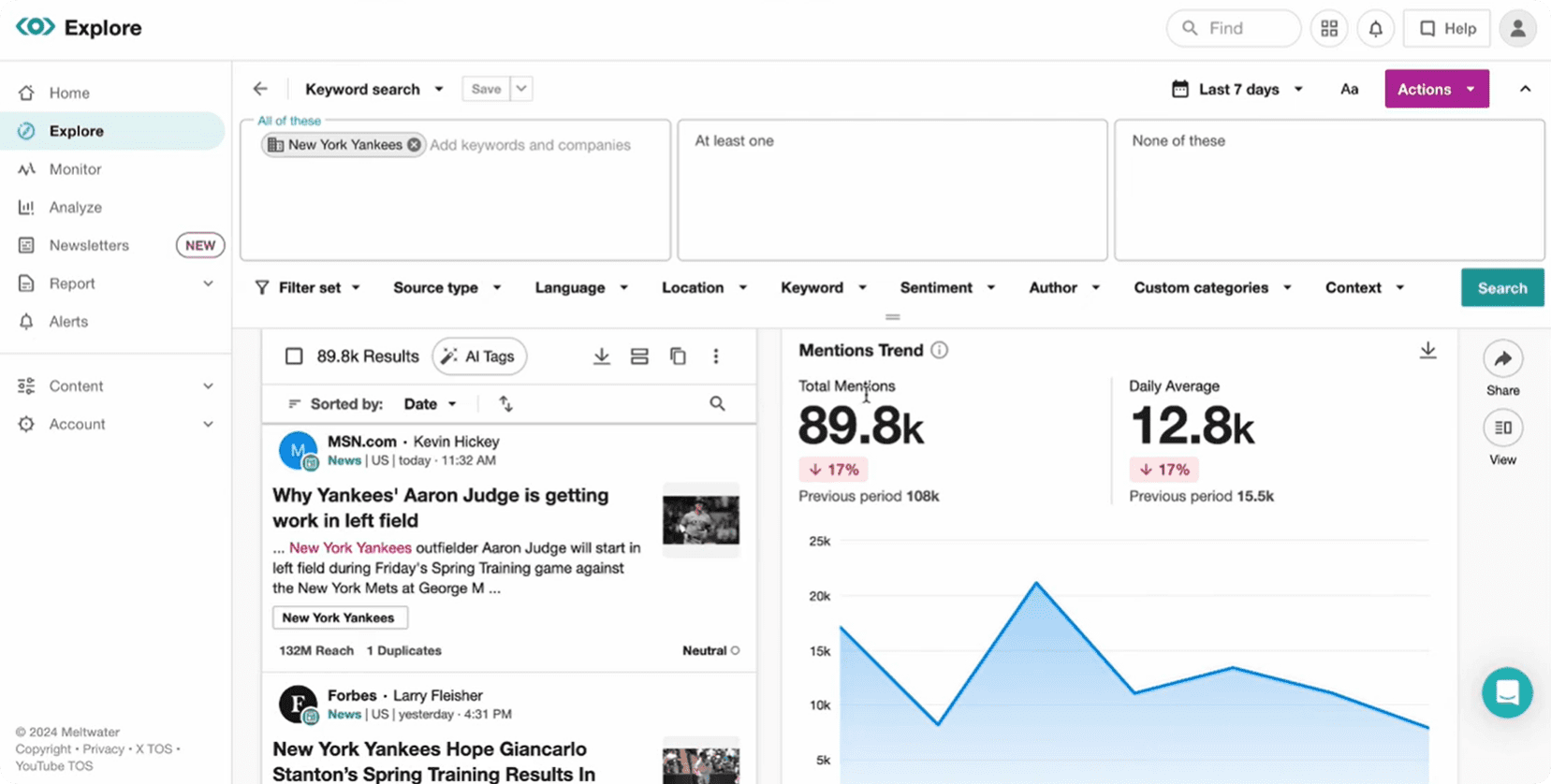Go back with the left arrow
Image resolution: width=1551 pixels, height=784 pixels.
pos(260,89)
